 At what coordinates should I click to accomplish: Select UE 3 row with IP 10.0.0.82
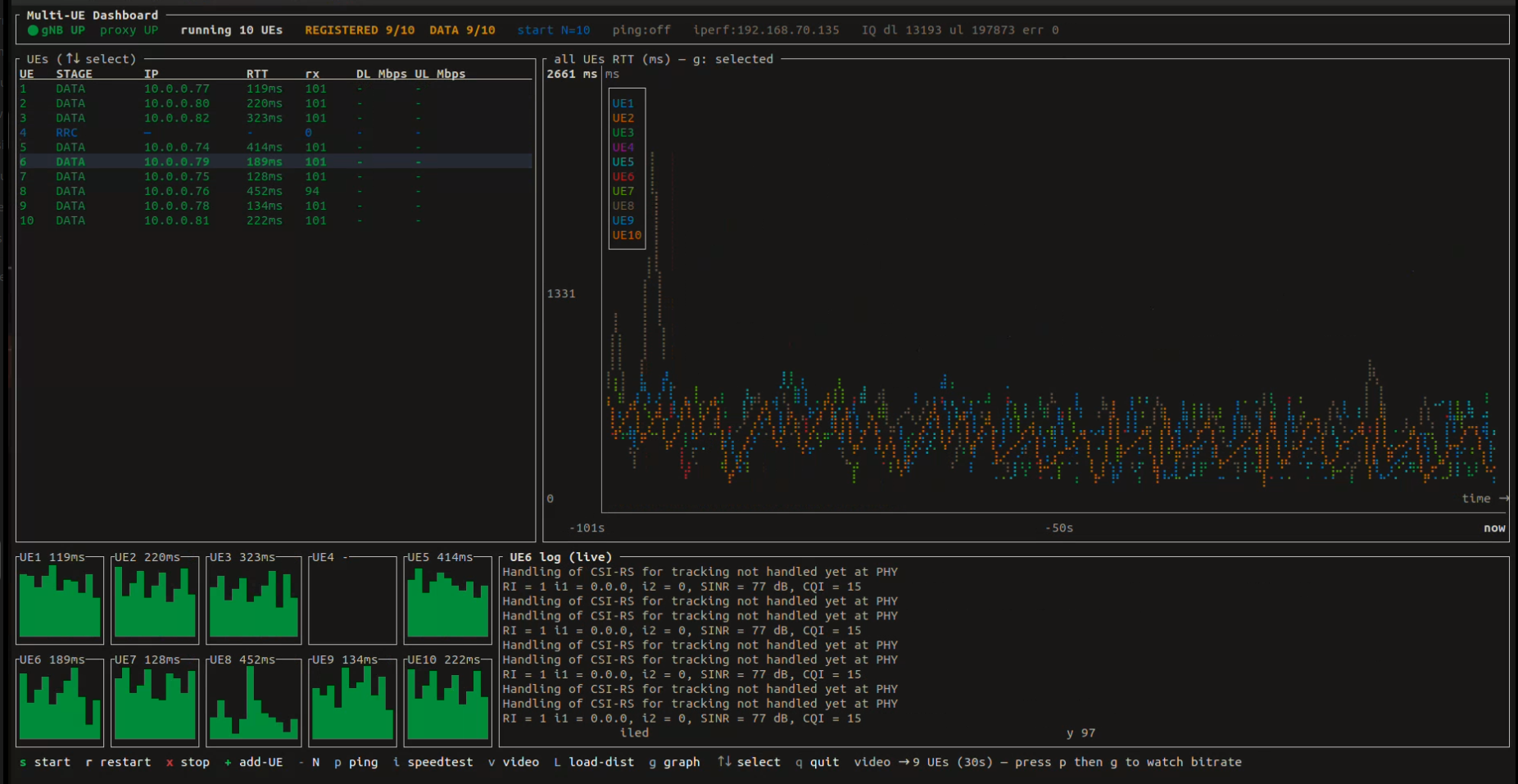click(274, 118)
